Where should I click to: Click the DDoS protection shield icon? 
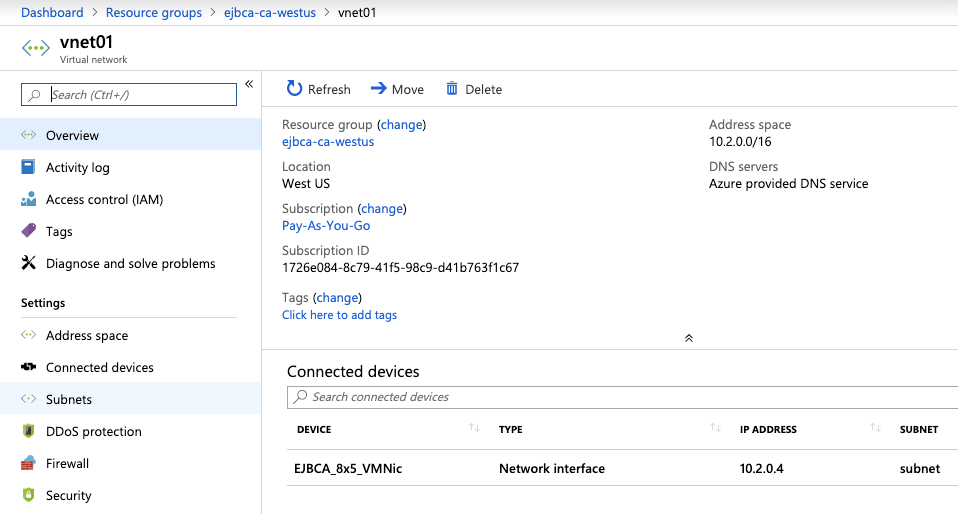tap(28, 431)
